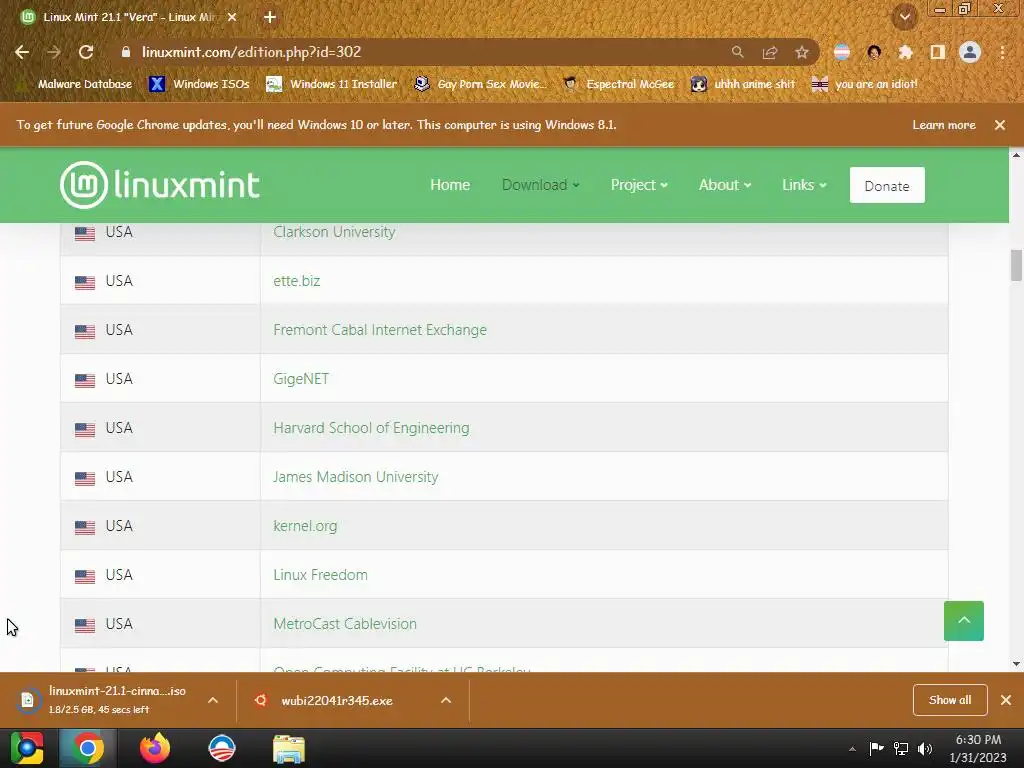Image resolution: width=1024 pixels, height=768 pixels.
Task: Click the Linux Mint logo
Action: pos(159,185)
